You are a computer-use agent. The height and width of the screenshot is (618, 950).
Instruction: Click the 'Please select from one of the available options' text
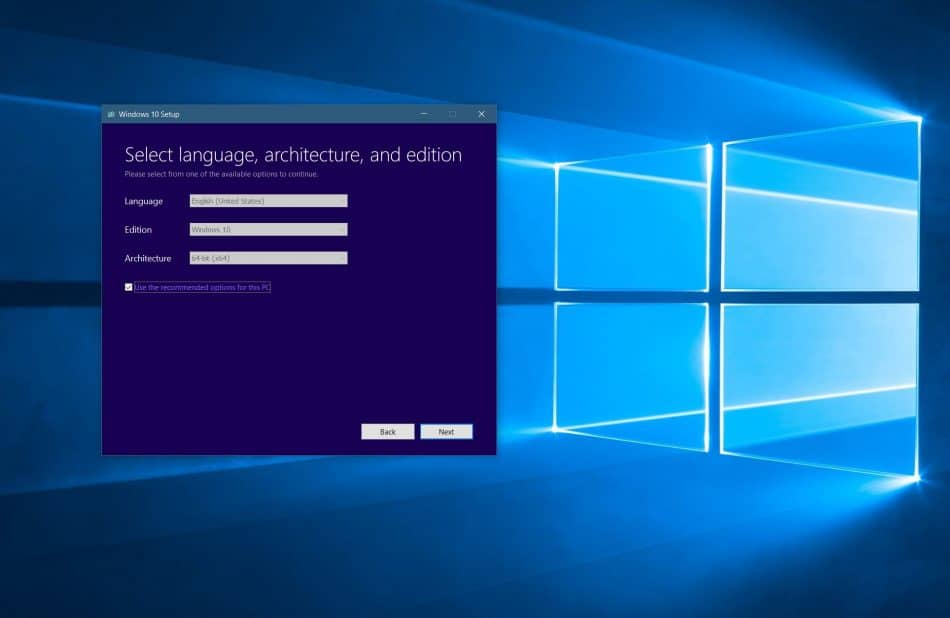click(x=221, y=174)
